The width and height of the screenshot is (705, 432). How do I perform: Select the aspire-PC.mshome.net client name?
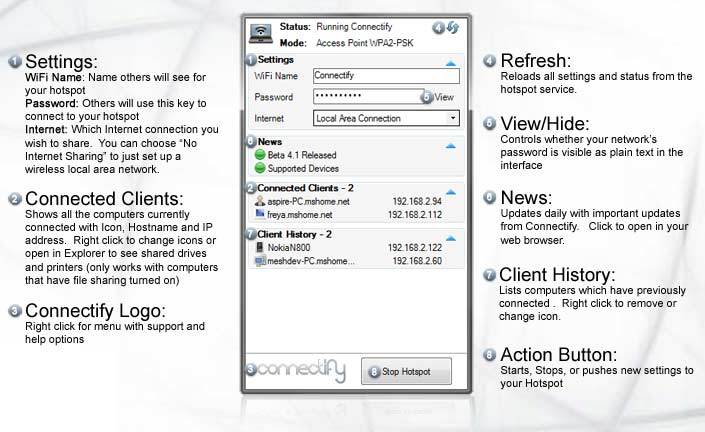click(308, 201)
